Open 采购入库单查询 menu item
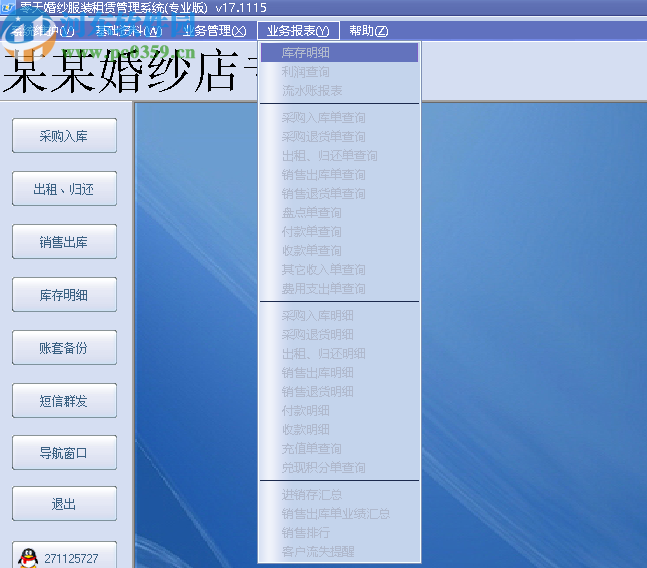This screenshot has height=568, width=647. (339, 118)
